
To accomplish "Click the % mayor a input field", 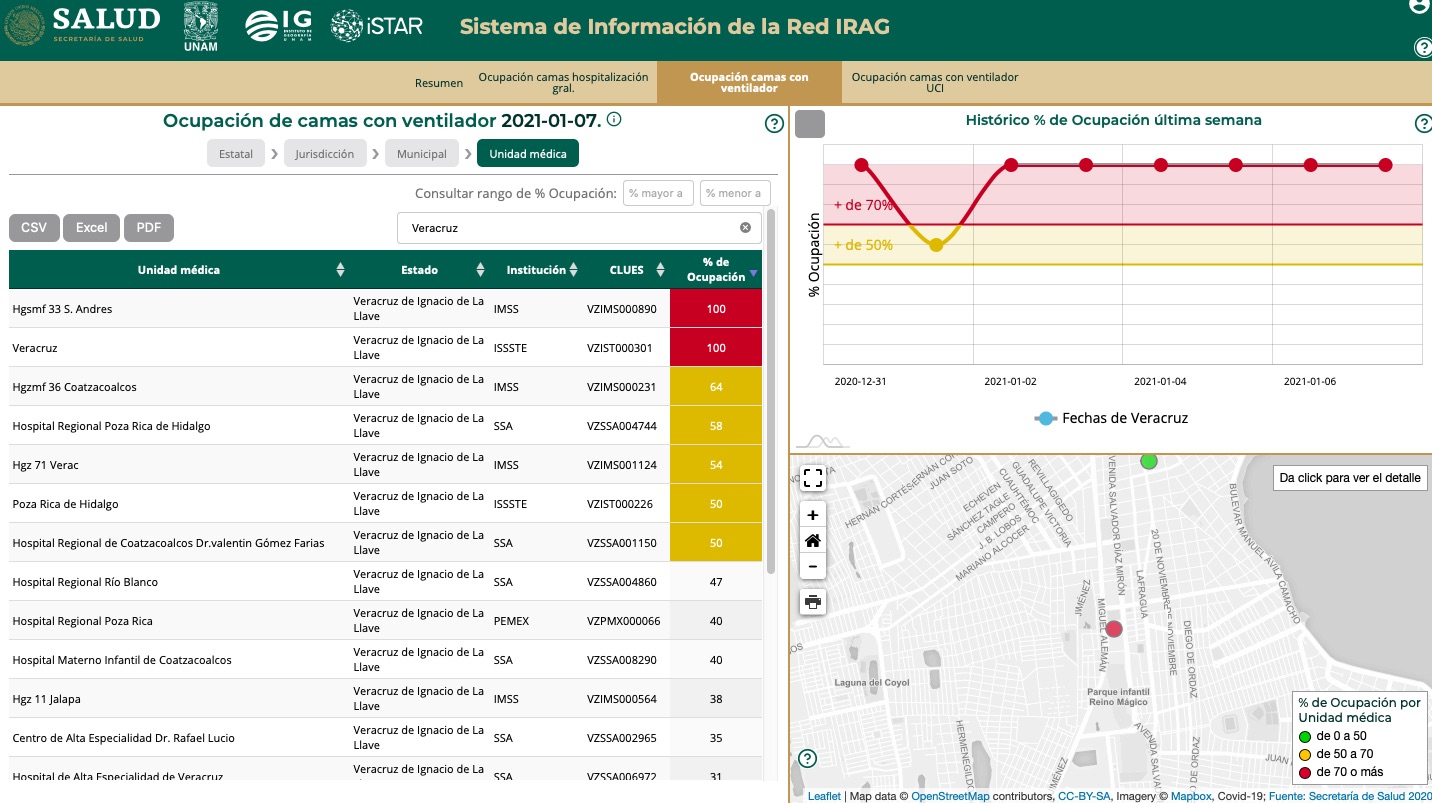I will pyautogui.click(x=657, y=193).
